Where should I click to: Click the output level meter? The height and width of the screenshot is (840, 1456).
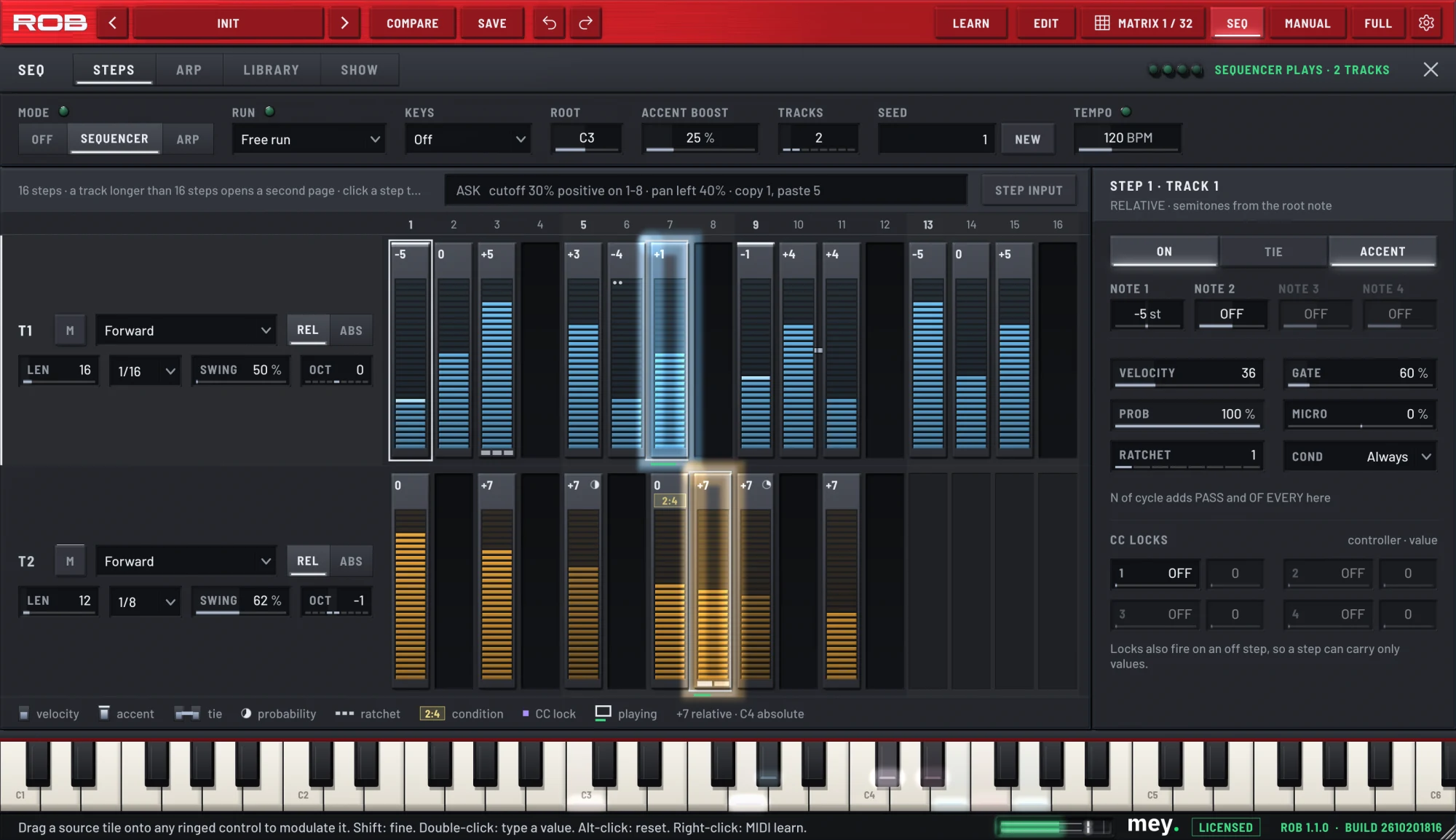tap(1055, 827)
